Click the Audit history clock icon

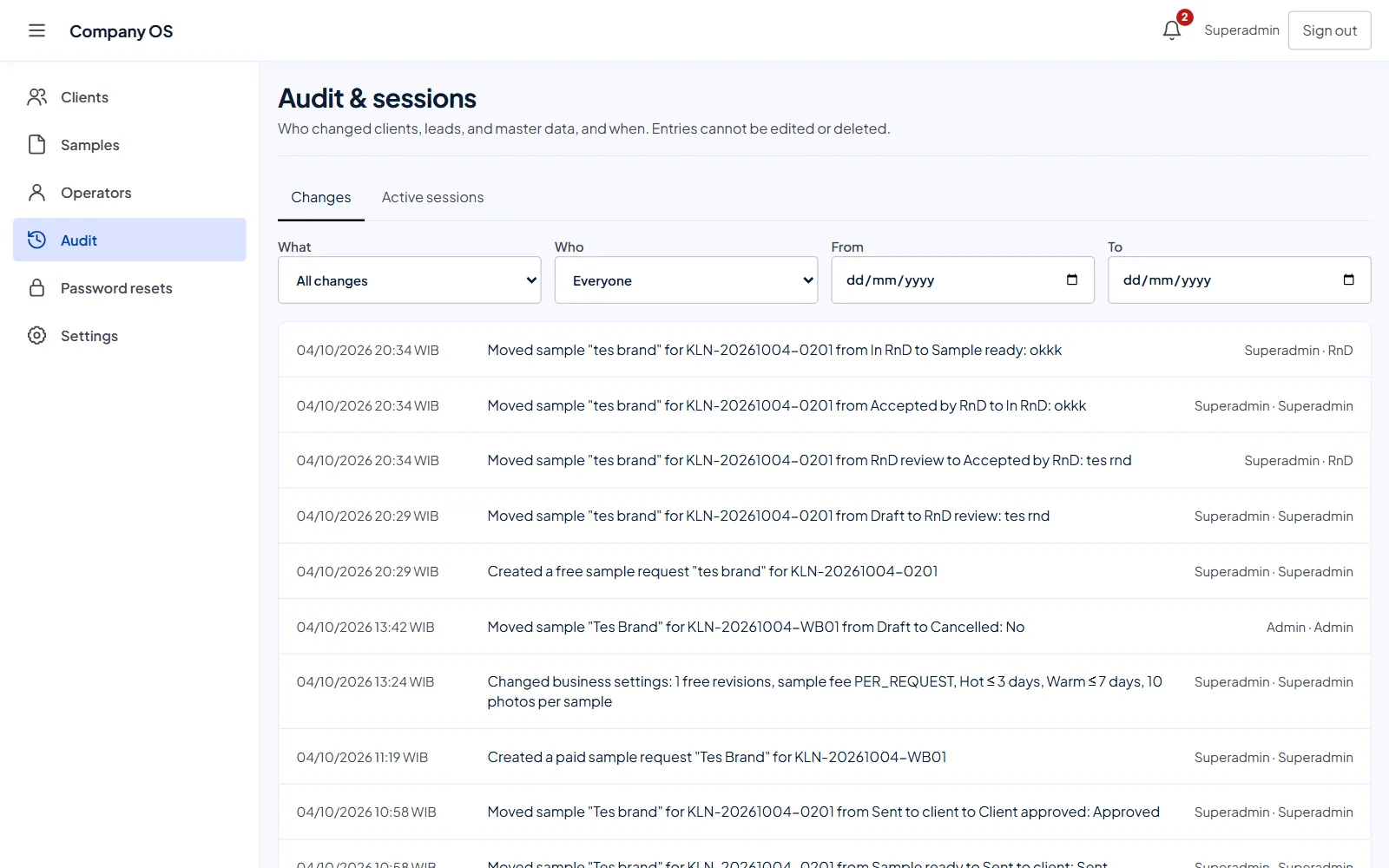36,240
